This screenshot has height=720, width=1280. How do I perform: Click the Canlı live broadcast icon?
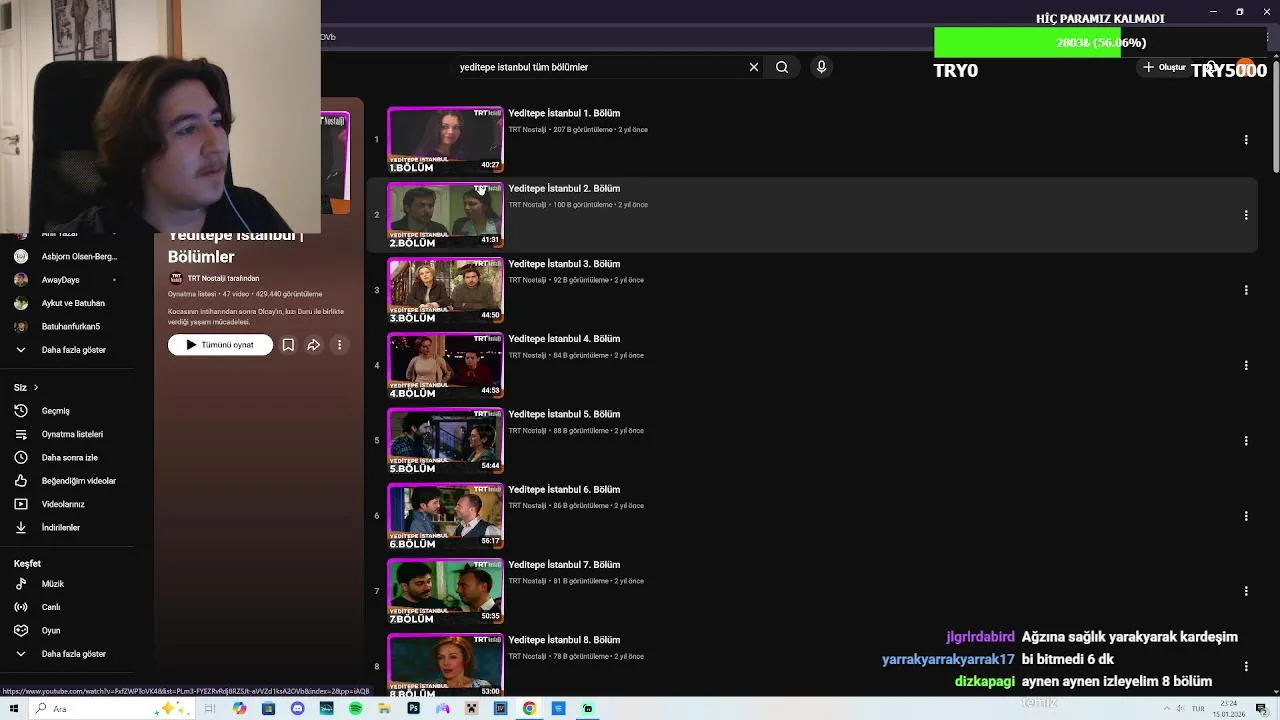(21, 607)
